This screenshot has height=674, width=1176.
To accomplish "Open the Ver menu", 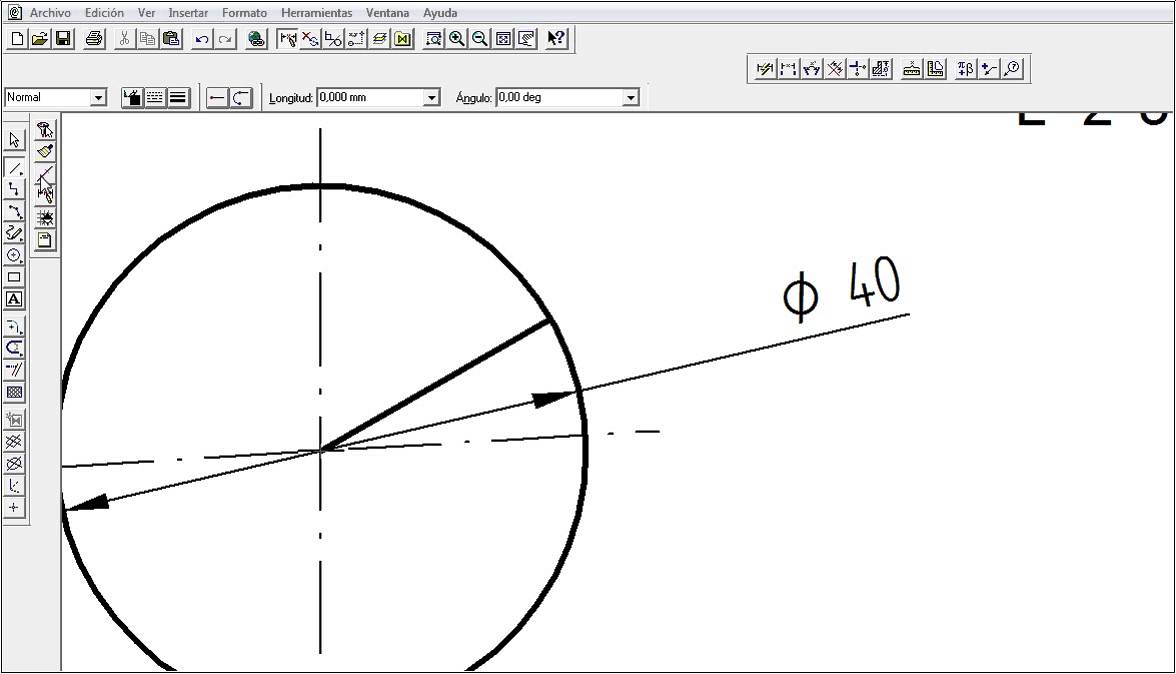I will click(146, 13).
